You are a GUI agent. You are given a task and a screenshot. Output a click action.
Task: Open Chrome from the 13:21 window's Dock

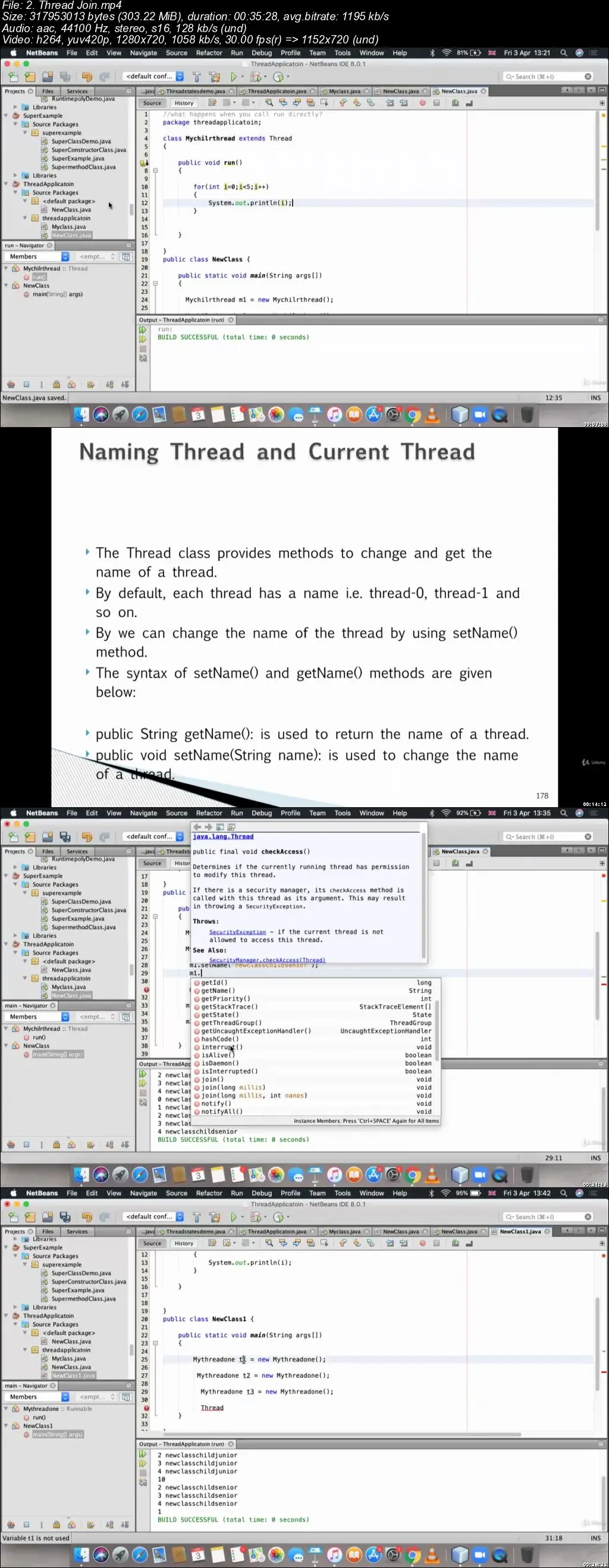pyautogui.click(x=413, y=415)
